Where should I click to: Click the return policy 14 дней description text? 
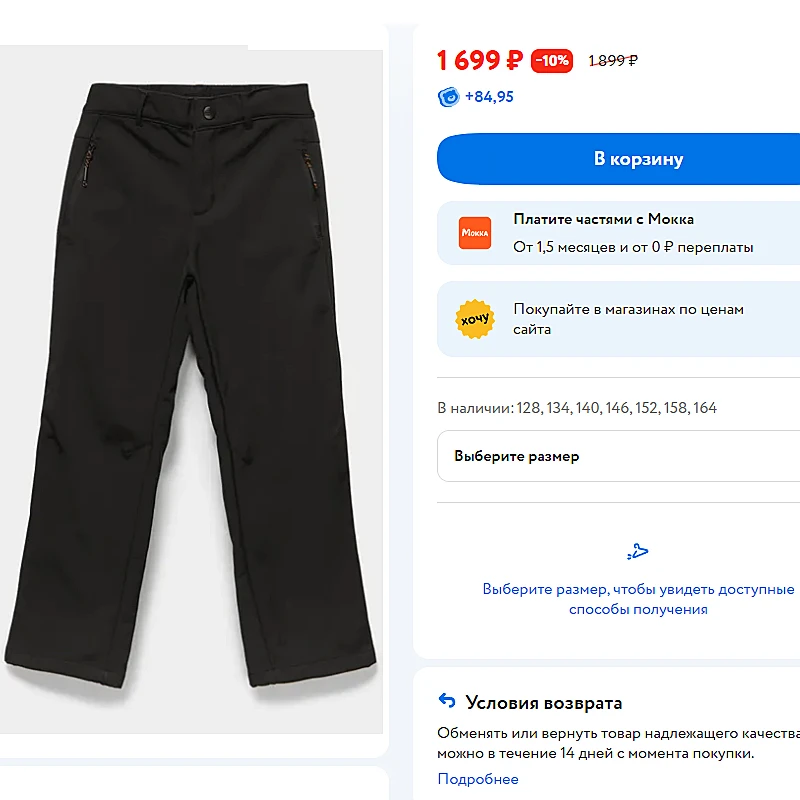click(618, 743)
